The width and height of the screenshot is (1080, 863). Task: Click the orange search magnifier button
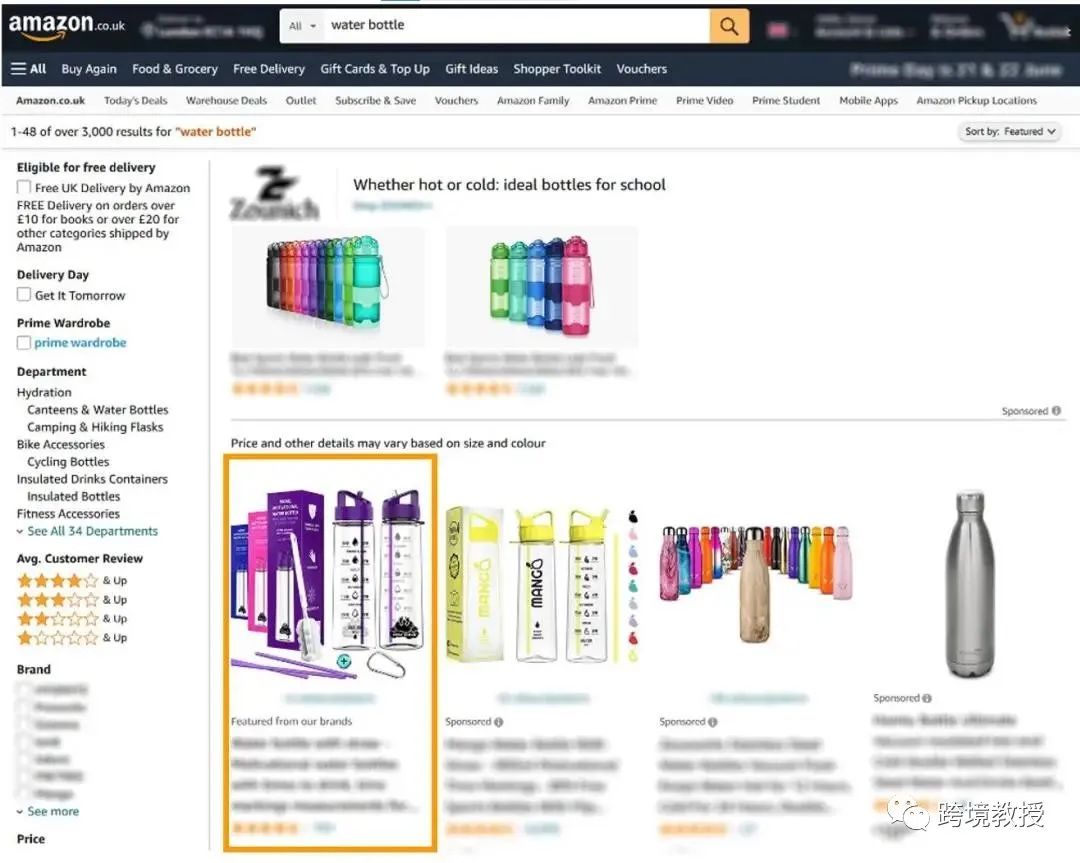[x=729, y=26]
